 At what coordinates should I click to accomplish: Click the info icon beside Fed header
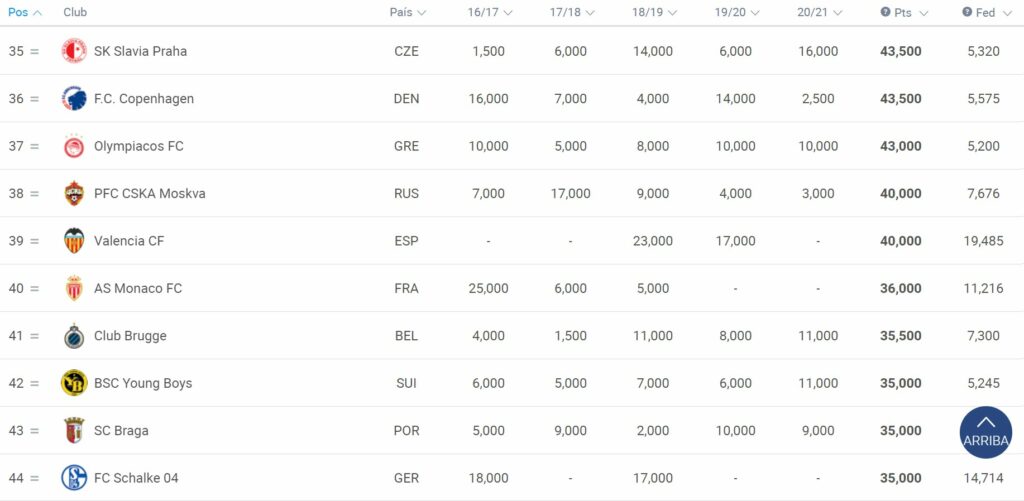(967, 12)
